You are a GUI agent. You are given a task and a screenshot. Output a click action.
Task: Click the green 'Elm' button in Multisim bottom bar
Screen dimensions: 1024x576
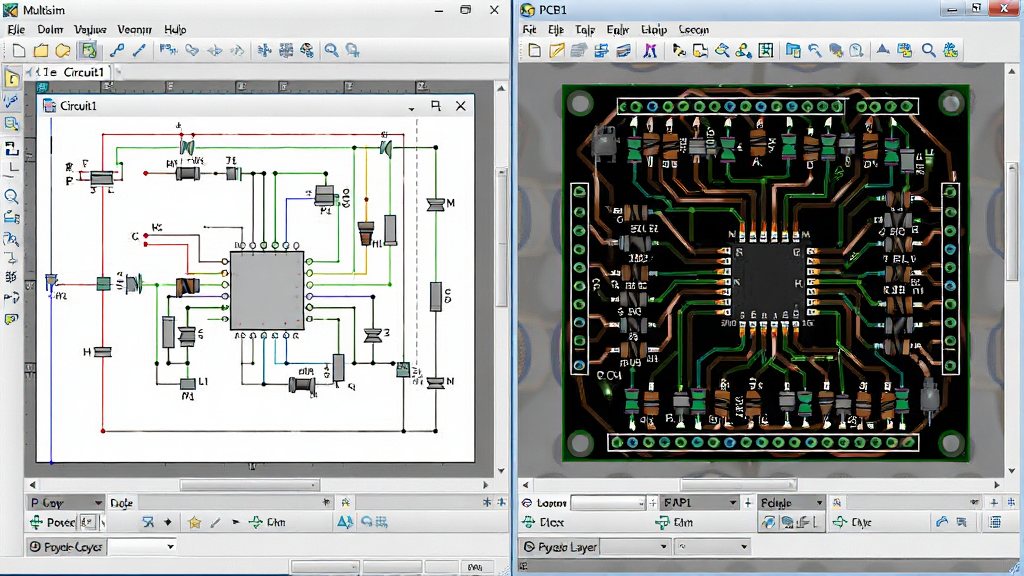click(x=268, y=522)
